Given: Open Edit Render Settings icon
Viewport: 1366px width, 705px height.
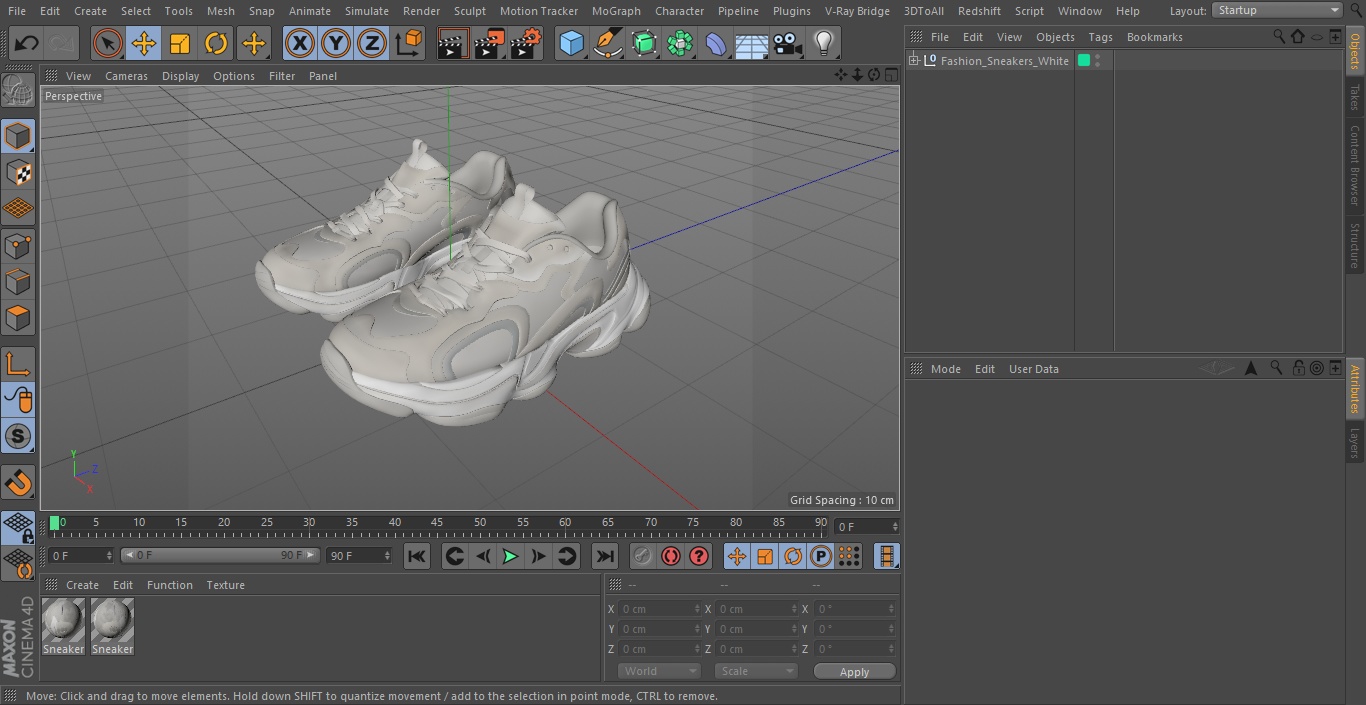Looking at the screenshot, I should pos(527,43).
